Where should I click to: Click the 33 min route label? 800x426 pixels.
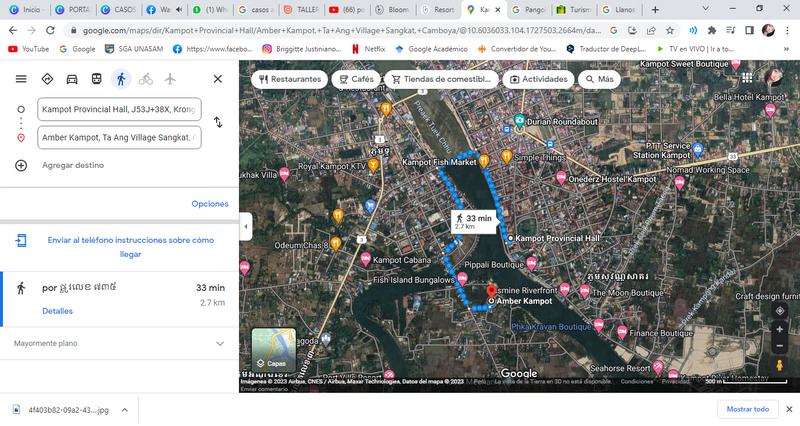pos(474,221)
